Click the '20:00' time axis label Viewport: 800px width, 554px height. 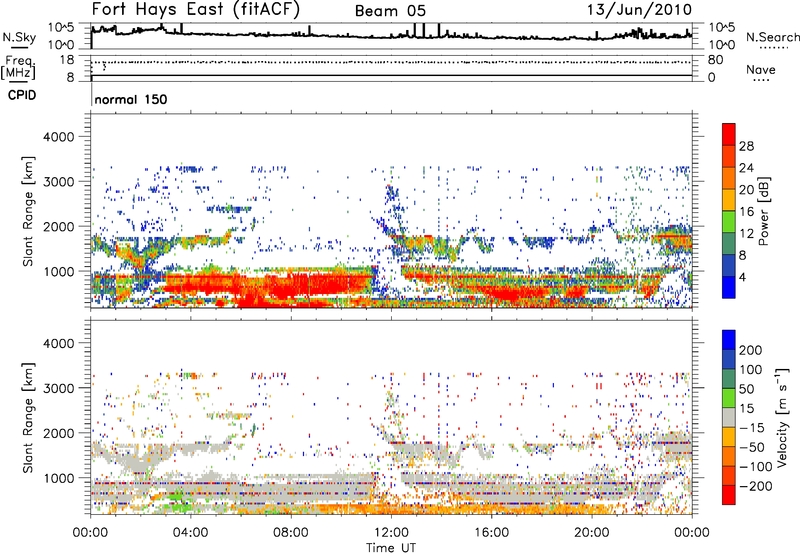coord(591,532)
